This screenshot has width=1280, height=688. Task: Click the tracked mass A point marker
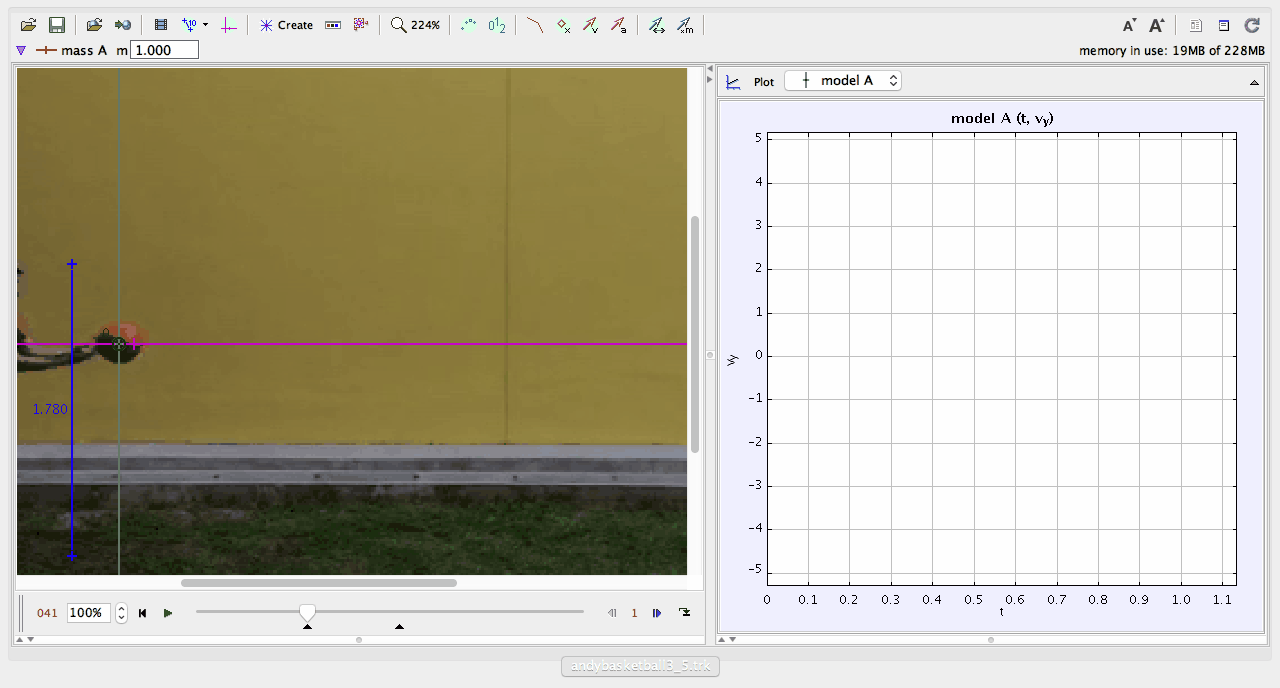click(119, 344)
